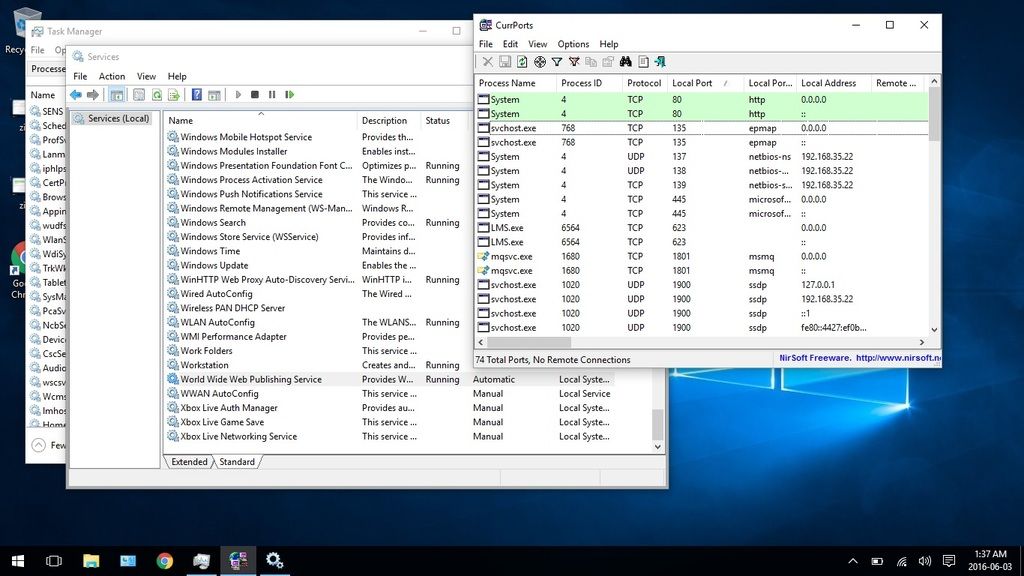This screenshot has width=1024, height=576.
Task: Click Save Selected Items icon in CurrPorts
Action: (x=505, y=61)
